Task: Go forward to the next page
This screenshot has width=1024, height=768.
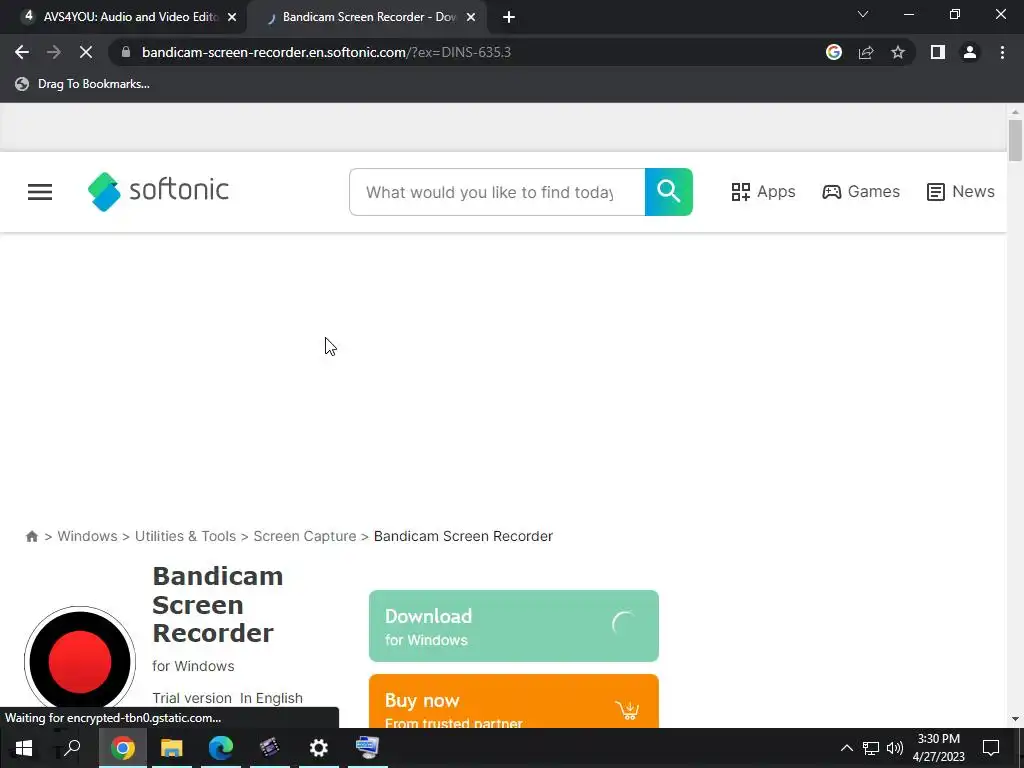Action: point(54,52)
